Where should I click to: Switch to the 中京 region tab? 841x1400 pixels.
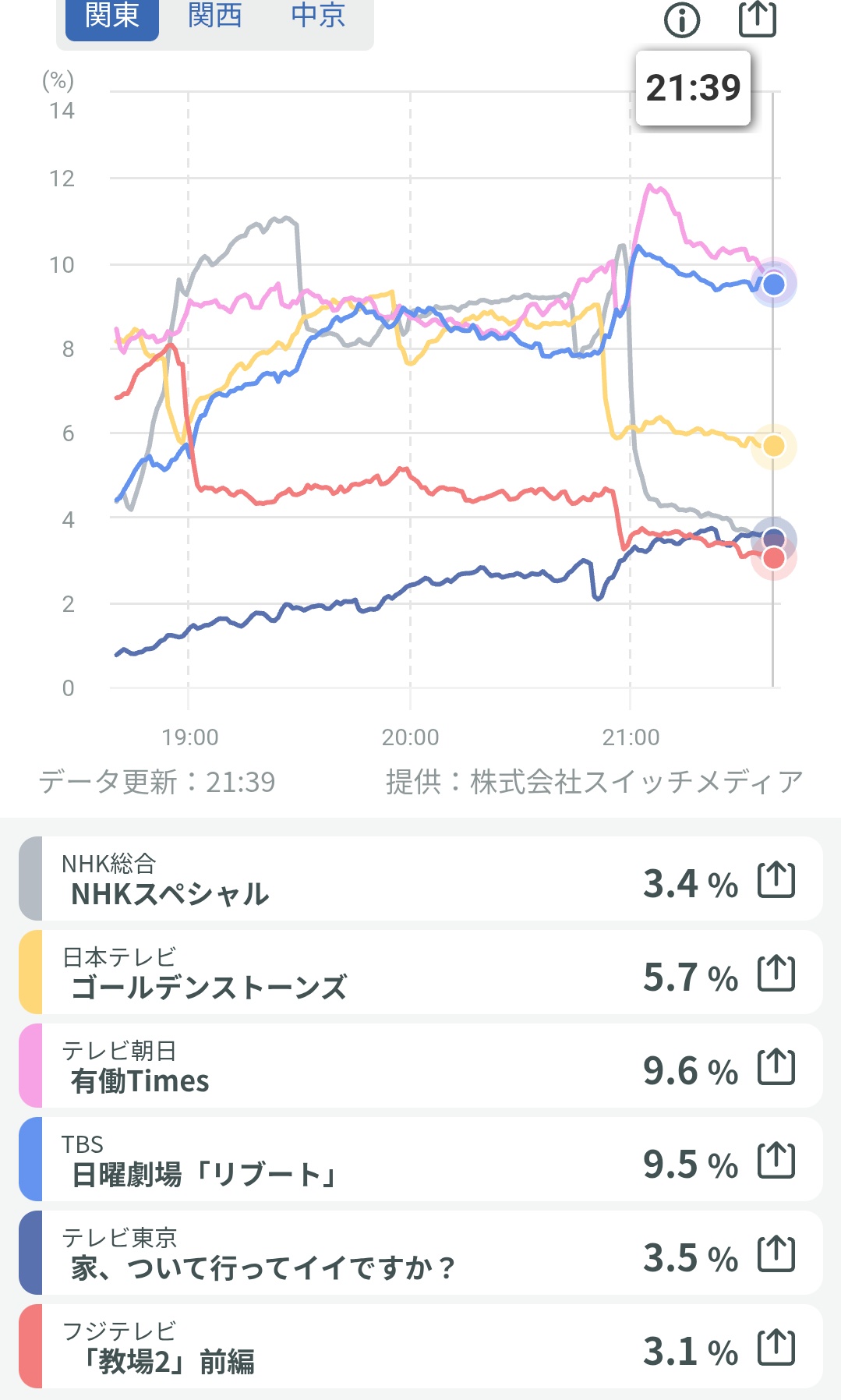[x=318, y=16]
